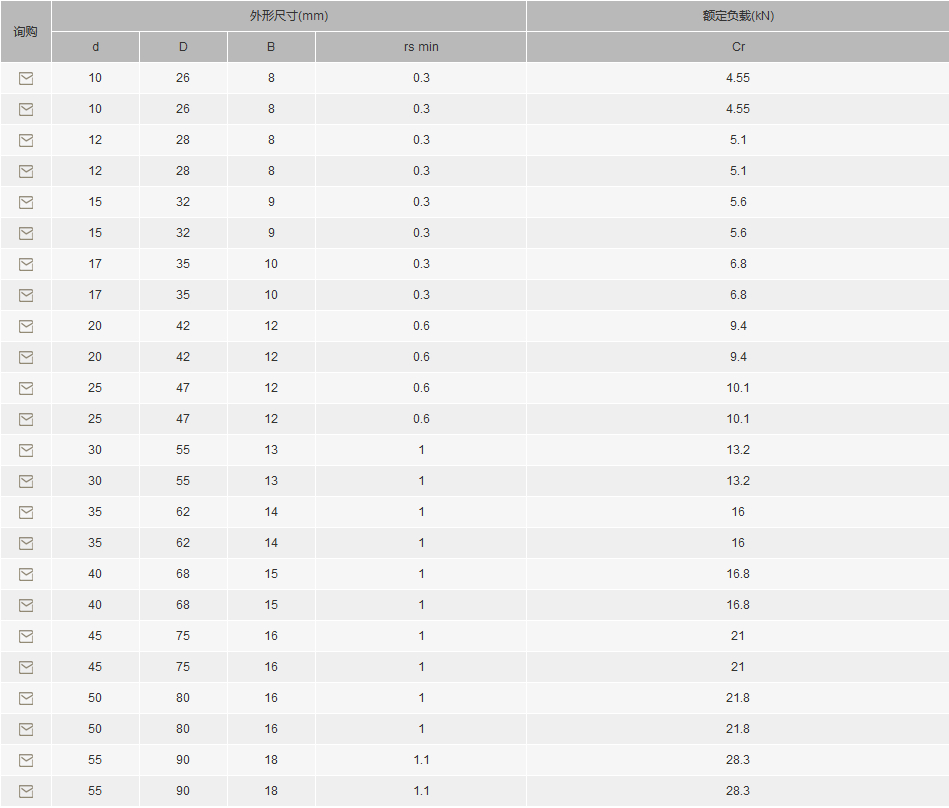949x808 pixels.
Task: Click the 额定负载(kN) header
Action: click(738, 16)
